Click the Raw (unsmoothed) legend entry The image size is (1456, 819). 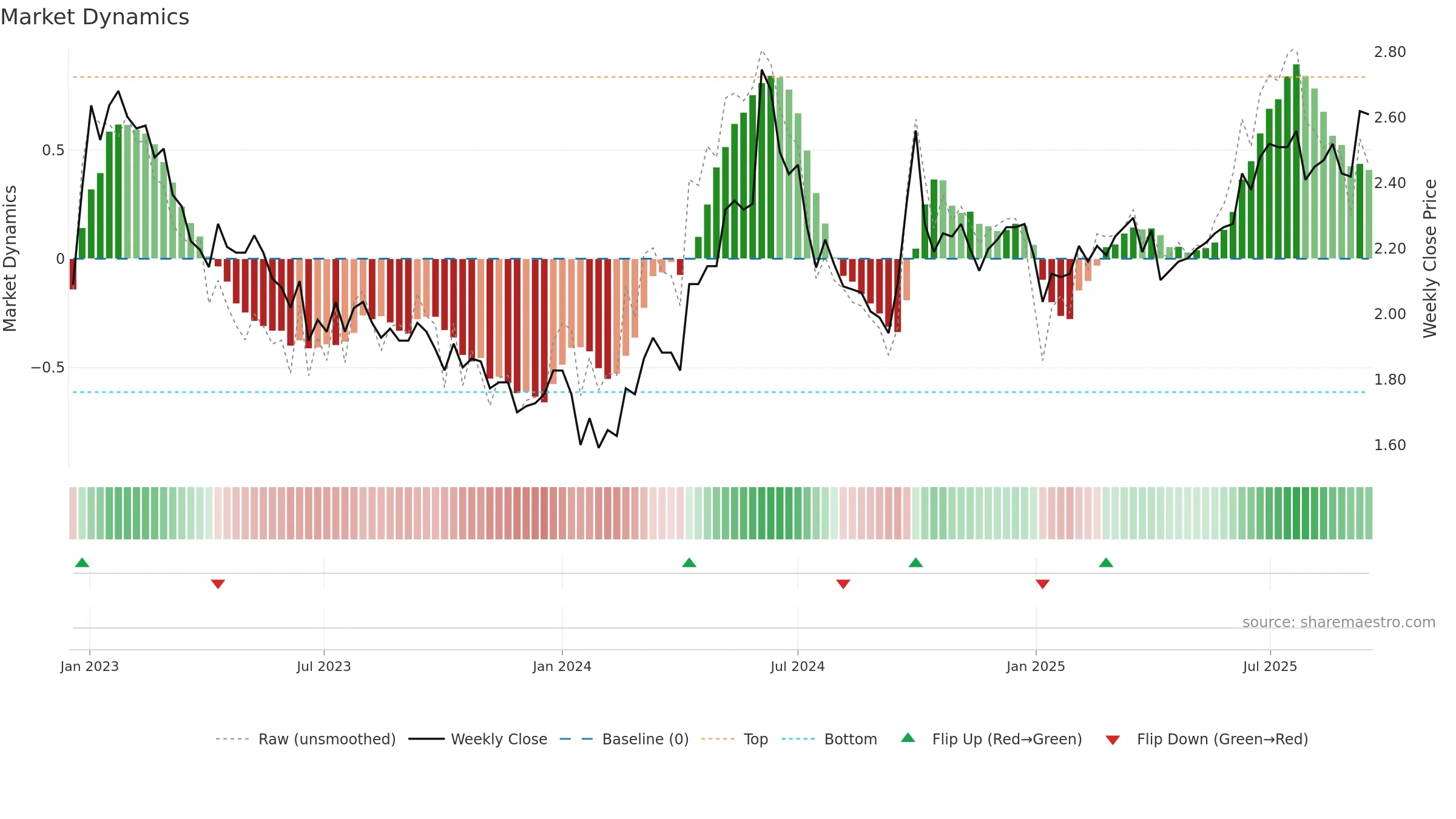click(305, 739)
